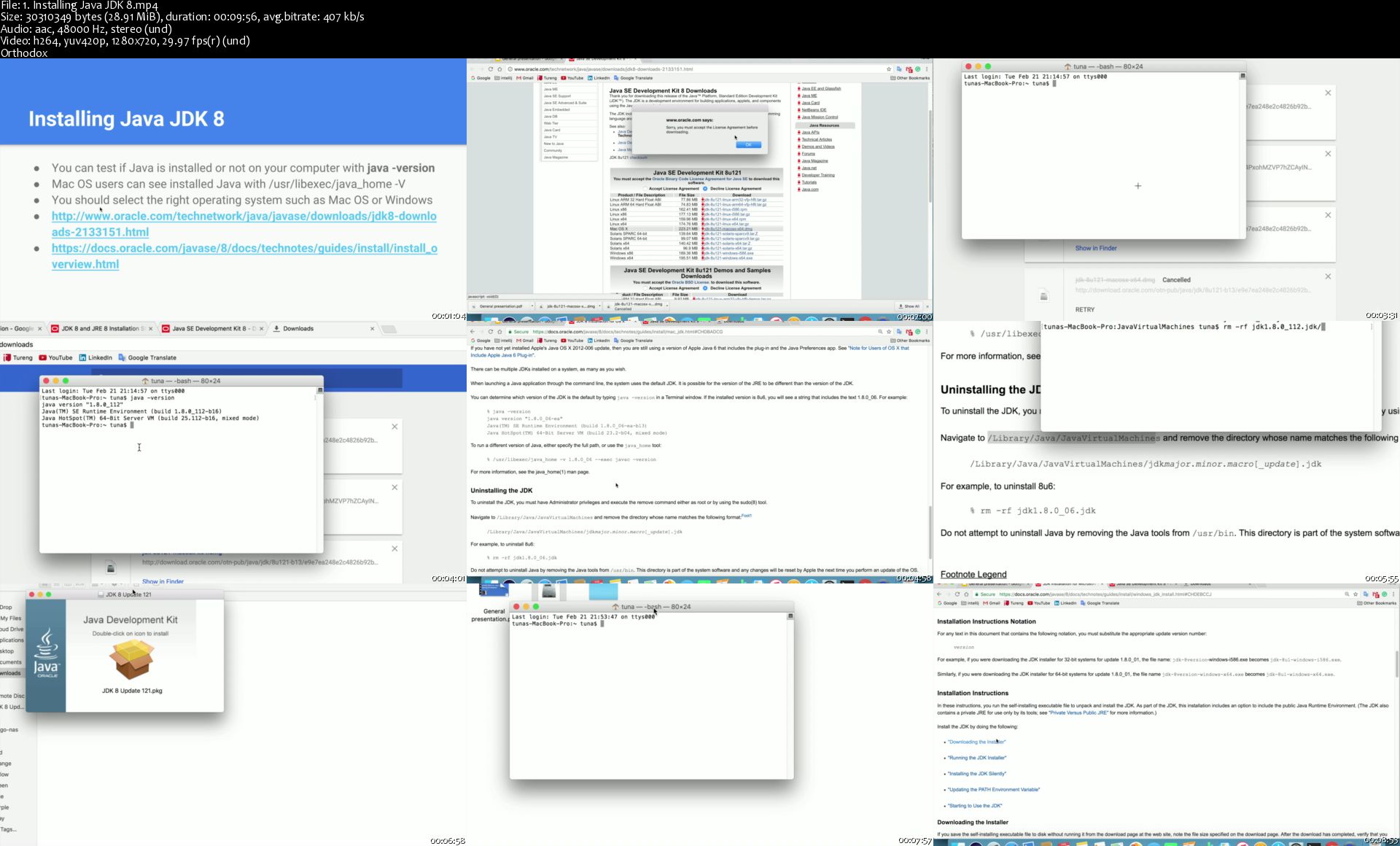
Task: Select Decline License Agreement for Kit 8u121
Action: click(705, 189)
